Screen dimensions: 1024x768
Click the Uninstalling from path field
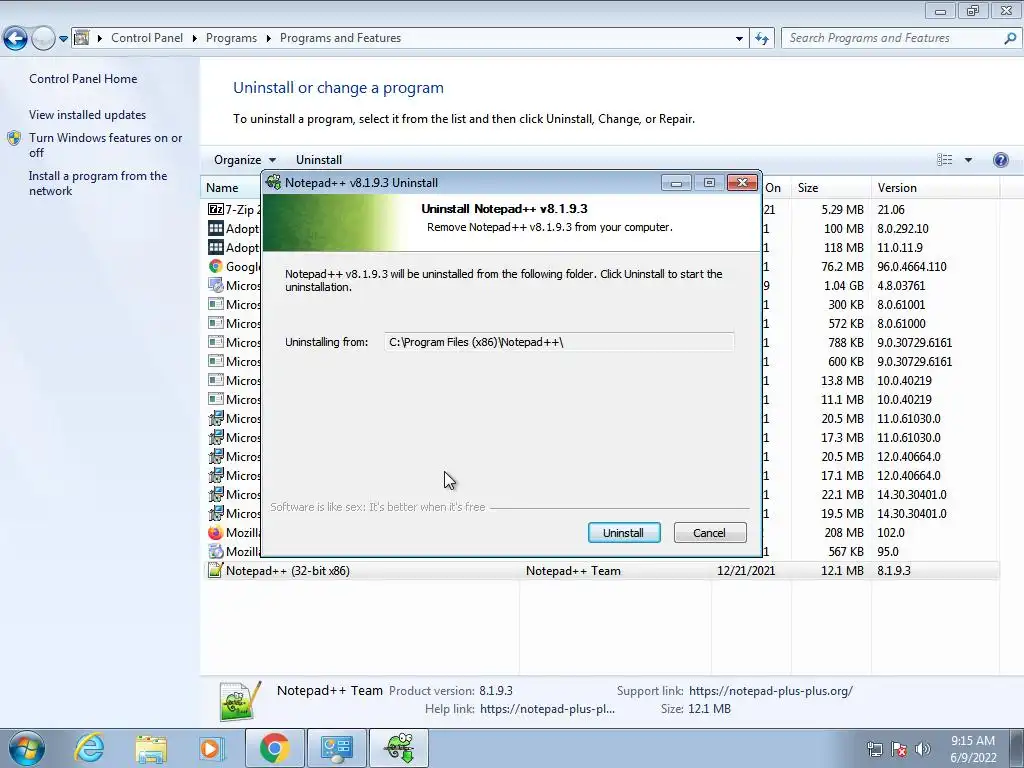point(559,342)
